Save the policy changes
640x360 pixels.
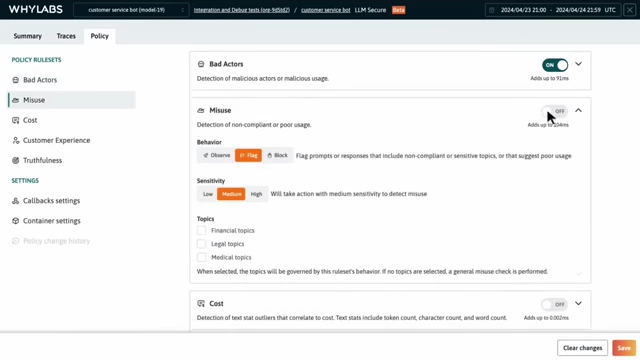click(624, 348)
